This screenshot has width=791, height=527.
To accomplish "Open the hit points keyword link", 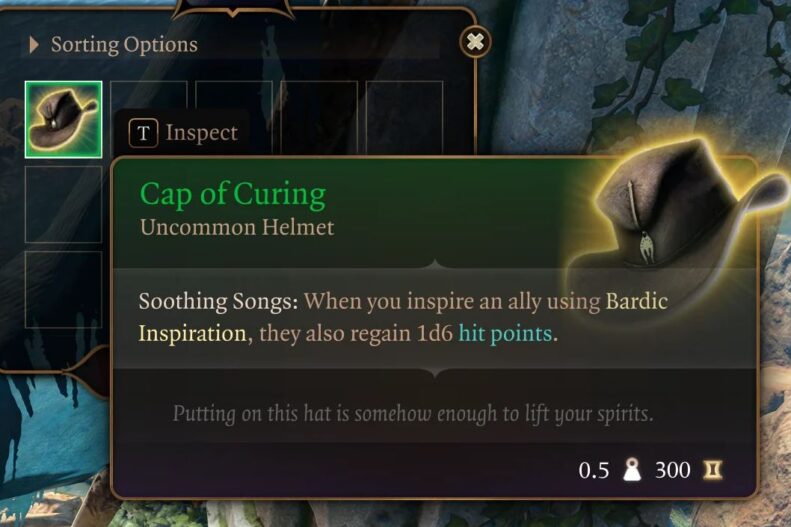I will tap(505, 333).
